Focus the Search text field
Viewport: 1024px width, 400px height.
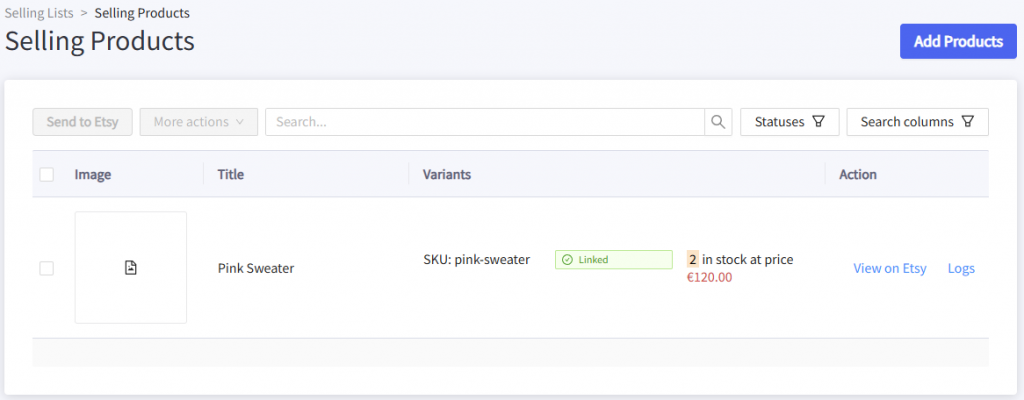[x=485, y=122]
